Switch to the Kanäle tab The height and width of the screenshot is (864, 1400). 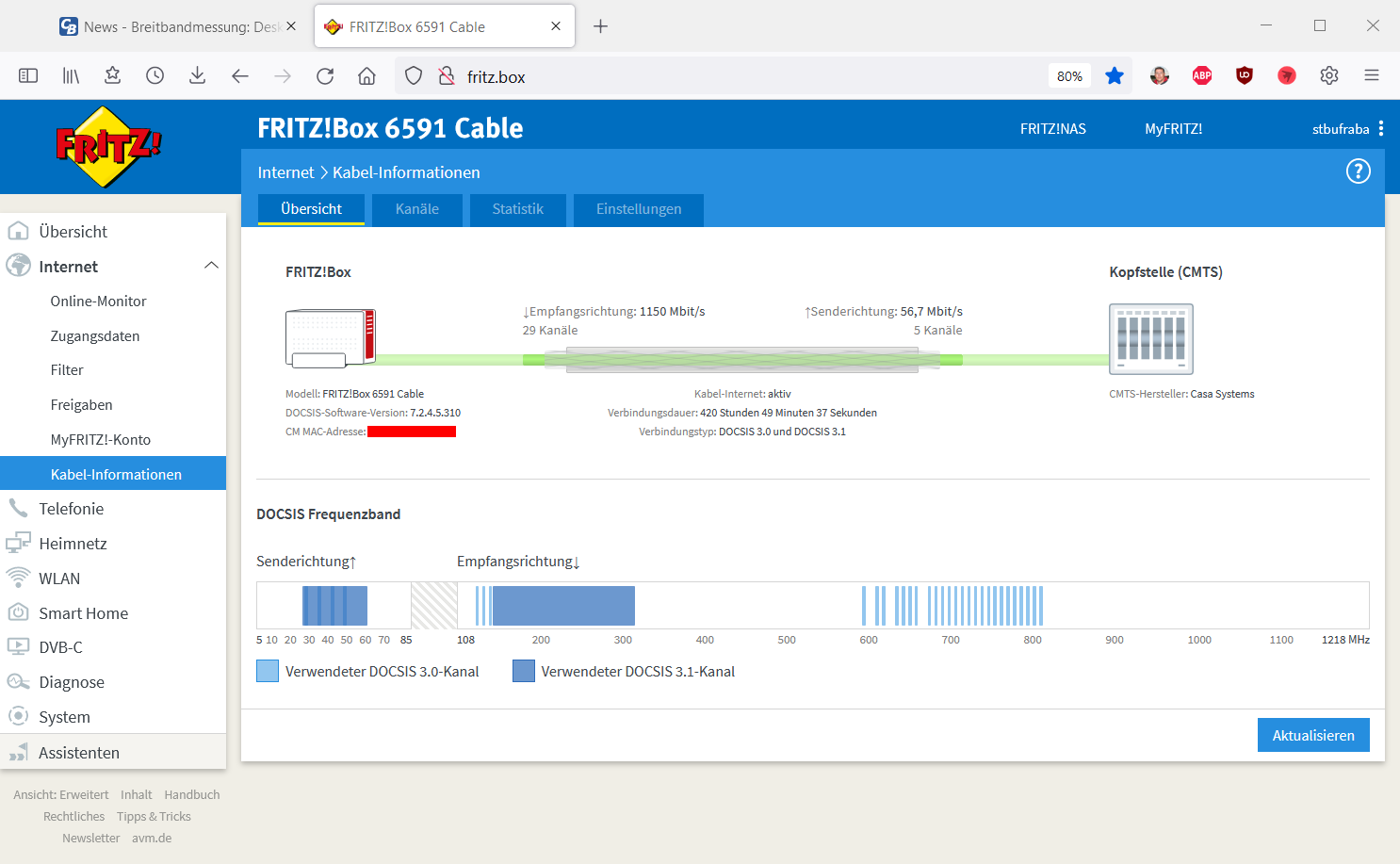tap(417, 209)
